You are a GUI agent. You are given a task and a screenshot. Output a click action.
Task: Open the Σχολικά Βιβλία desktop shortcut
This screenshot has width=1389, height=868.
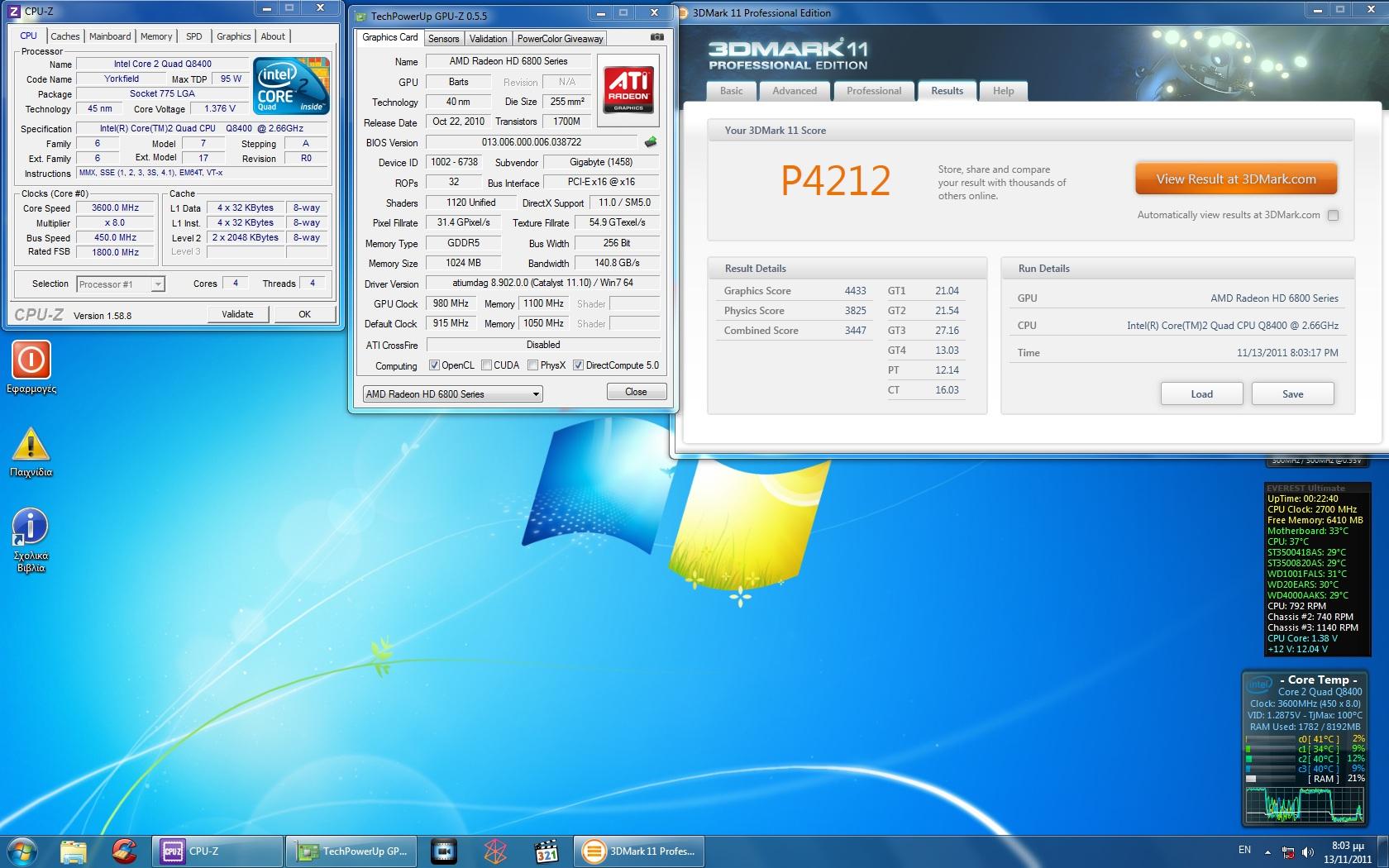(x=31, y=541)
